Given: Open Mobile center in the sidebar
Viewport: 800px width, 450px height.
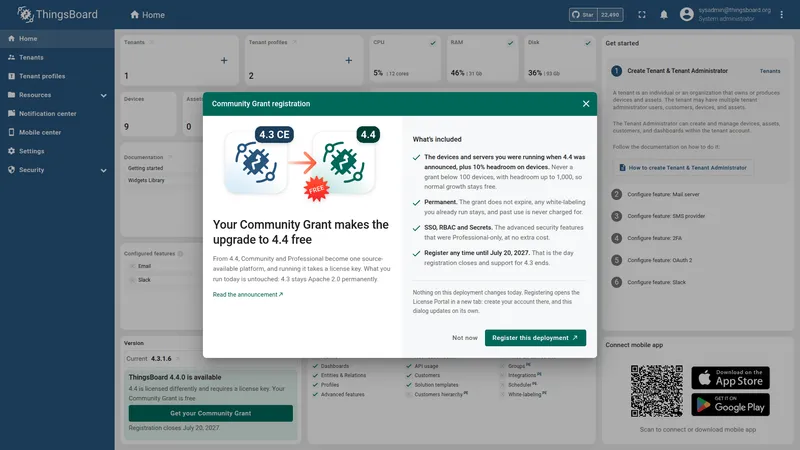Looking at the screenshot, I should [57, 132].
